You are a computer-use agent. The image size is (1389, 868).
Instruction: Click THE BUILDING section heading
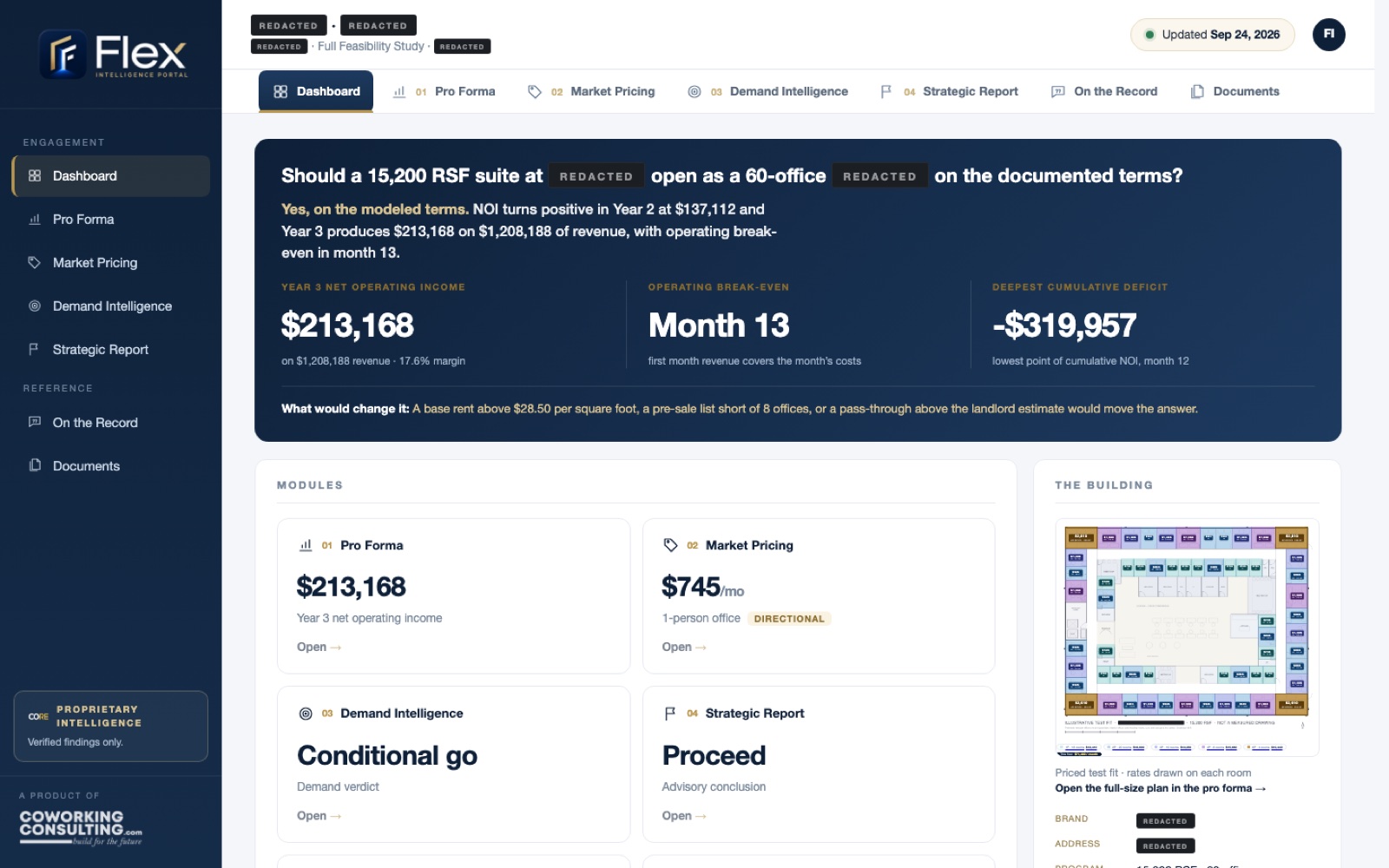(x=1103, y=485)
